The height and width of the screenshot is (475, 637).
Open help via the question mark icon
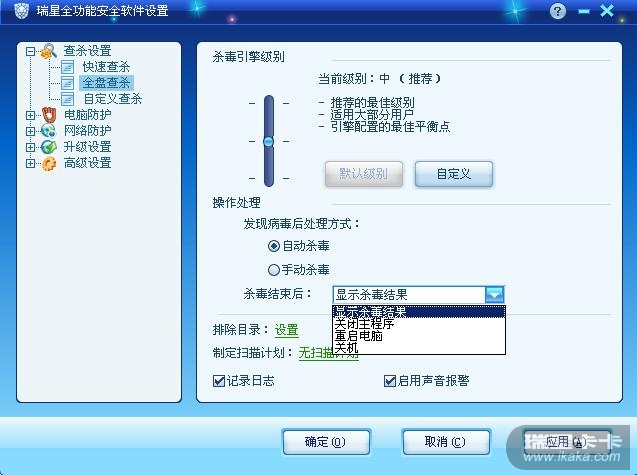558,11
